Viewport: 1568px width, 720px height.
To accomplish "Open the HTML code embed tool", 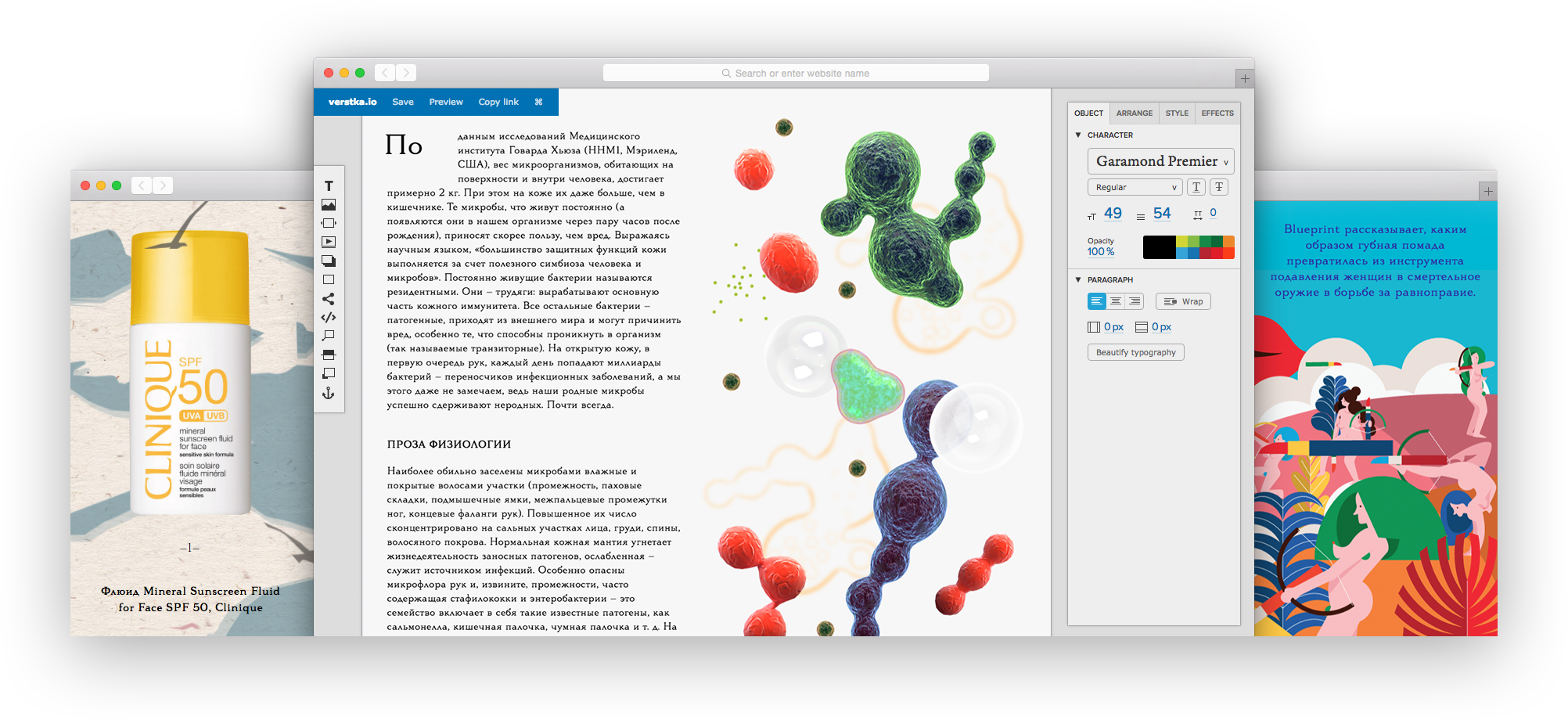I will [329, 318].
